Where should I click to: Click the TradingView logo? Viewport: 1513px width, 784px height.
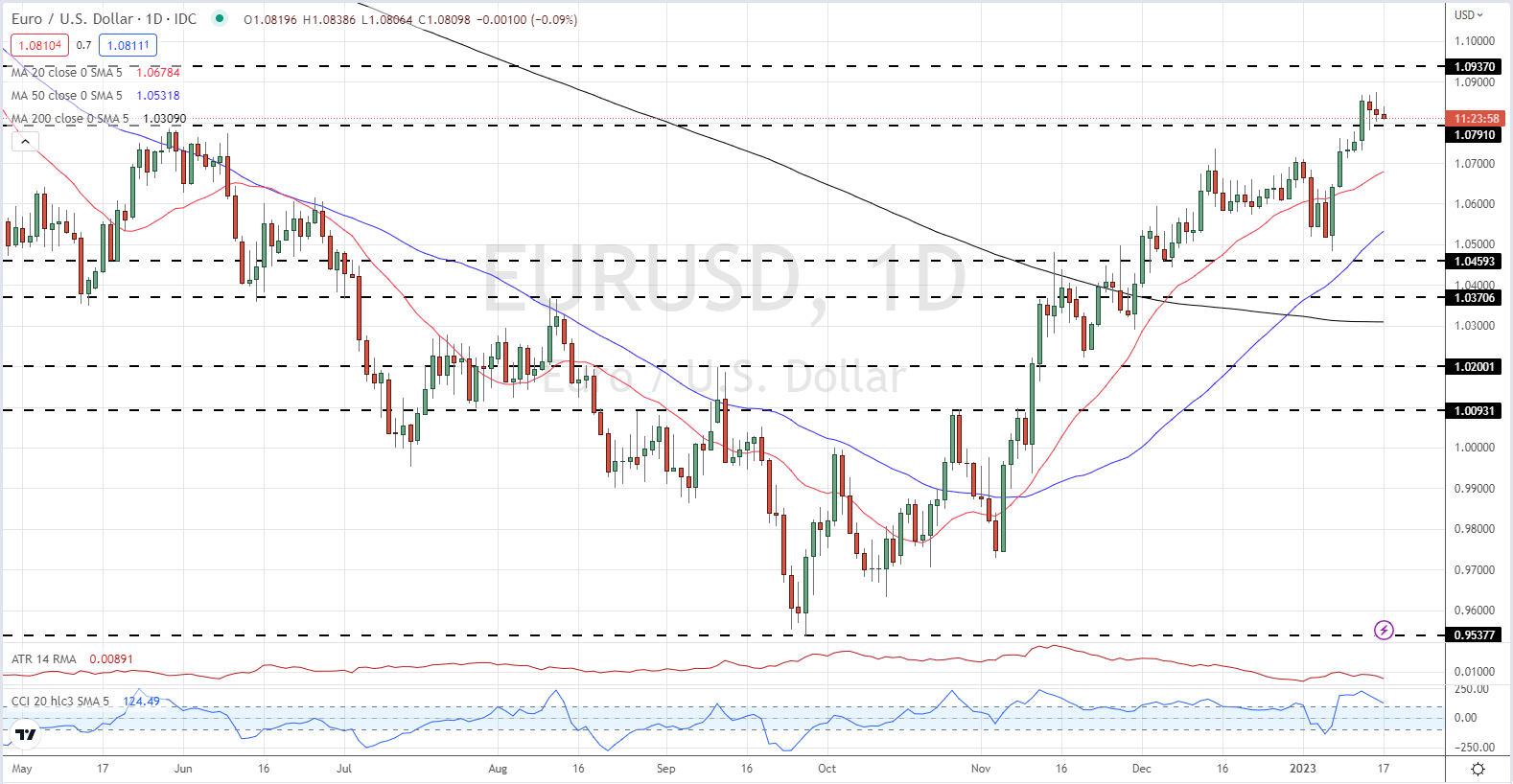(x=26, y=735)
